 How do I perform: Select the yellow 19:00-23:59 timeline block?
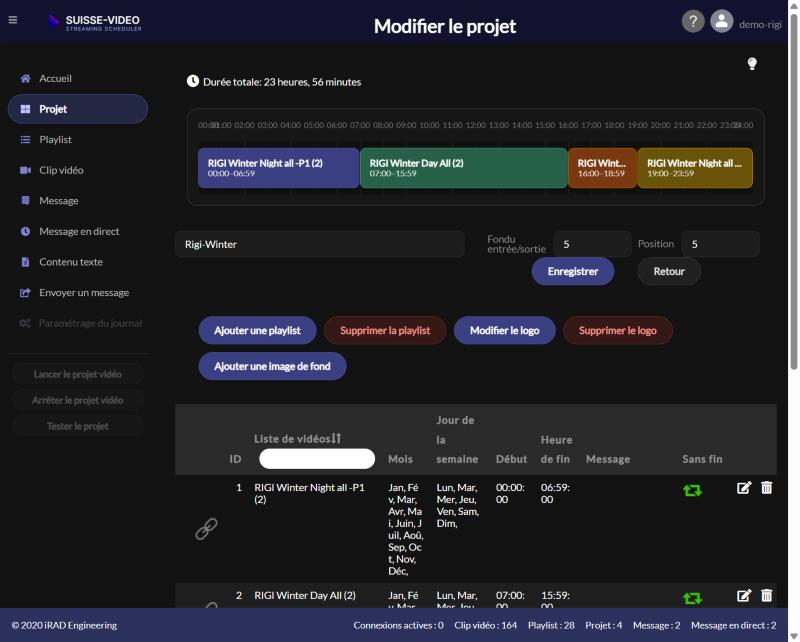(695, 168)
